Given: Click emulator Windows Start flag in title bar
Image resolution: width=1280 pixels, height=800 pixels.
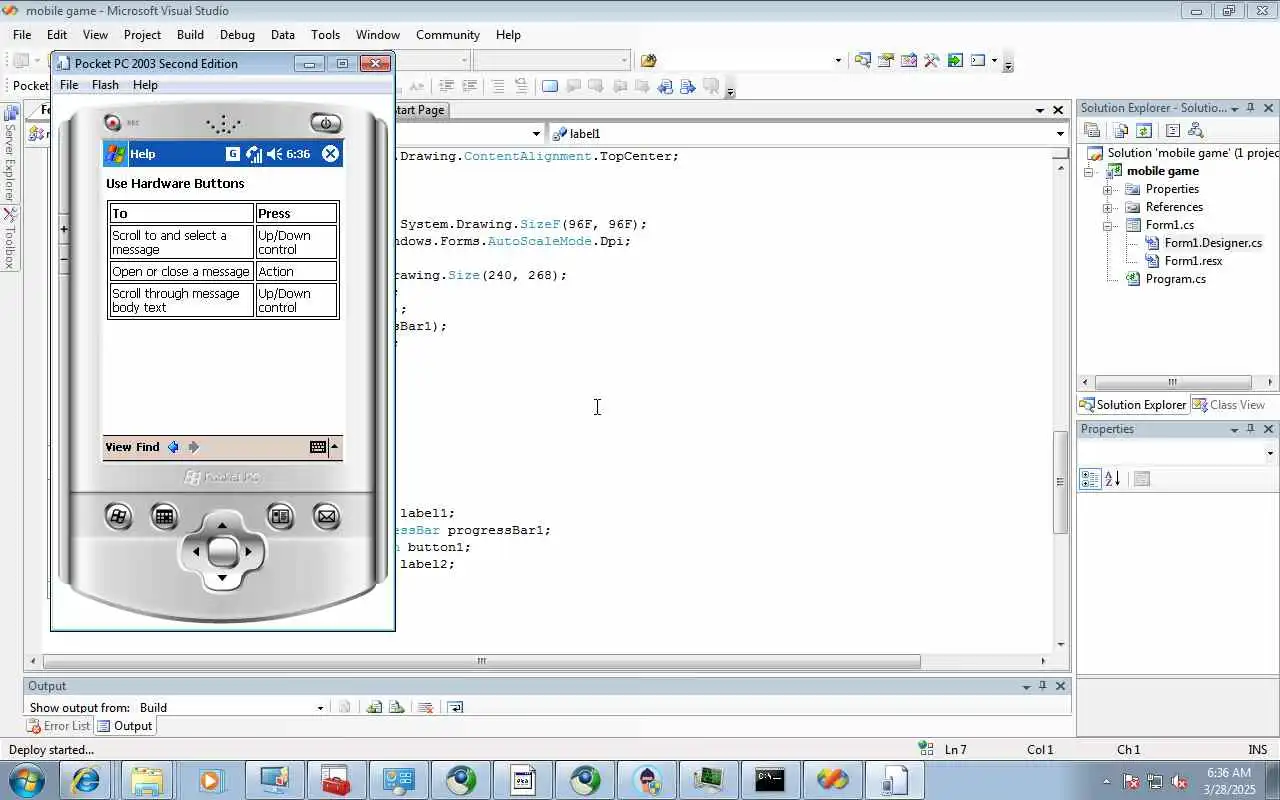Looking at the screenshot, I should click(x=116, y=154).
